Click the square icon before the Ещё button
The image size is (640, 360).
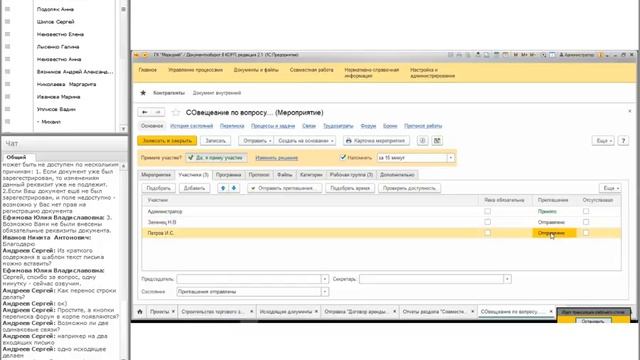tap(437, 141)
